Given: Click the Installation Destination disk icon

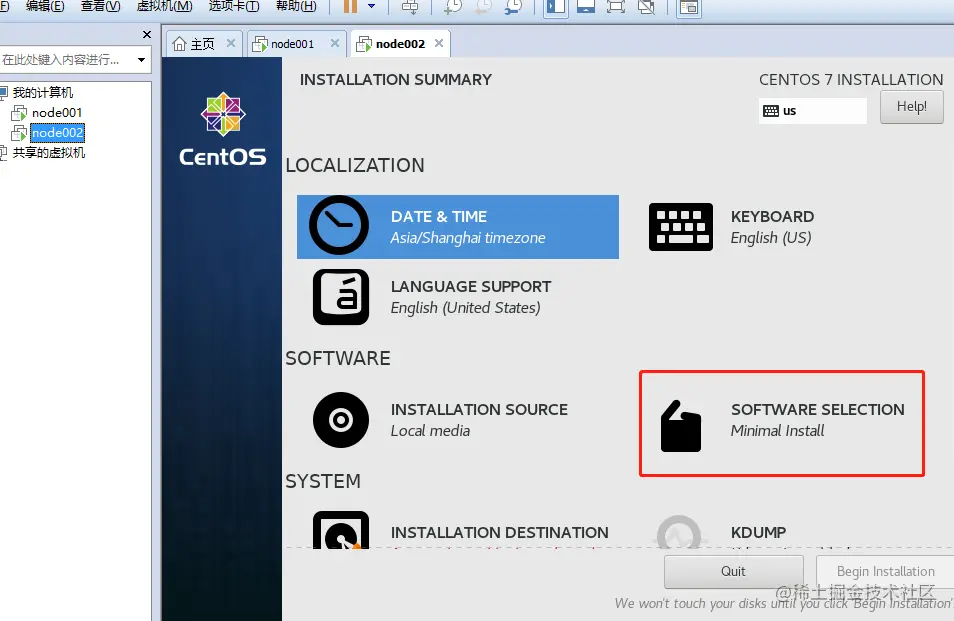Looking at the screenshot, I should pyautogui.click(x=341, y=530).
